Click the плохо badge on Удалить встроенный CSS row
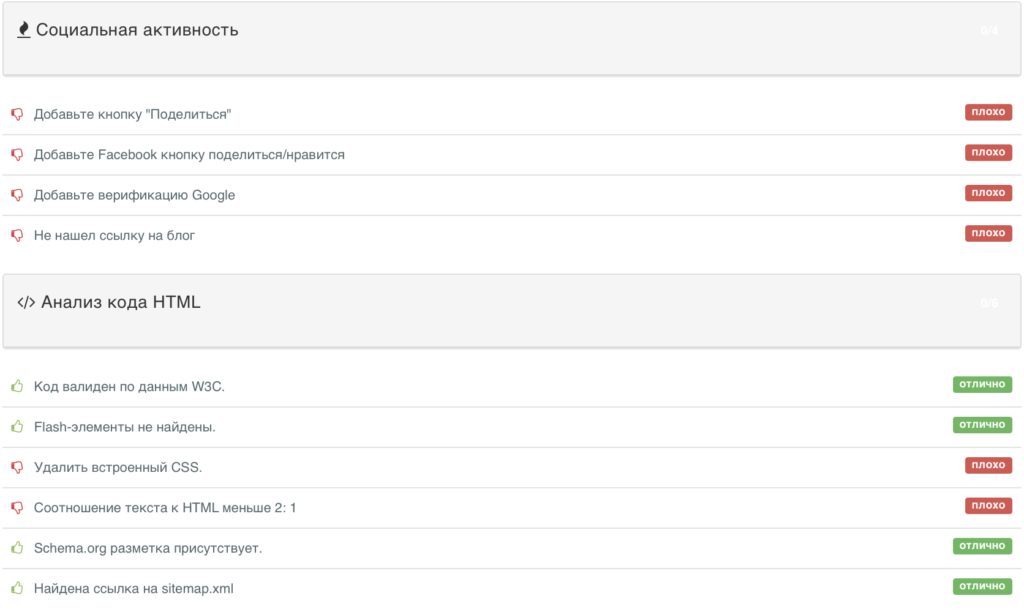This screenshot has width=1024, height=612. tap(988, 465)
